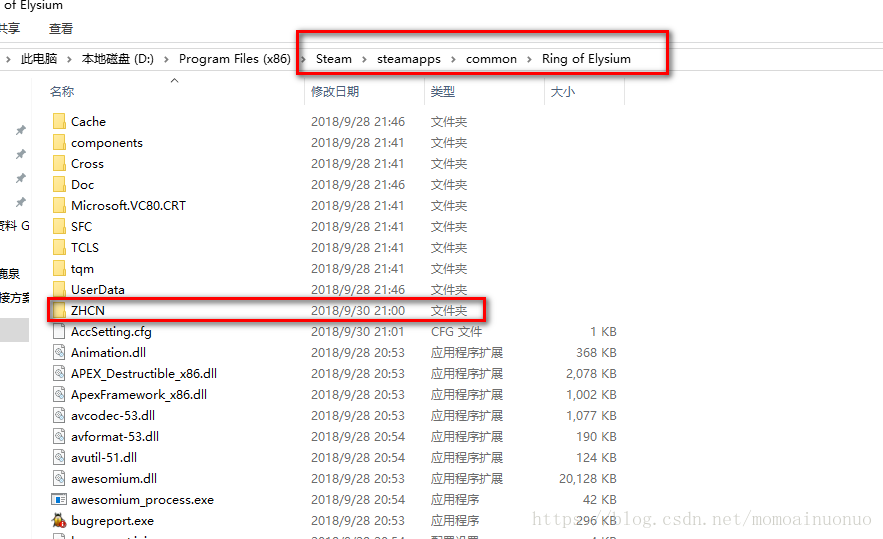Select the components folder name
This screenshot has width=883, height=539.
point(107,143)
